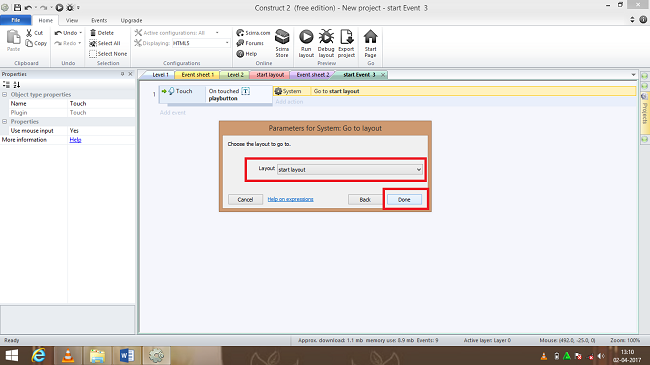
Task: Open the Level 2 tab
Action: pyautogui.click(x=235, y=75)
